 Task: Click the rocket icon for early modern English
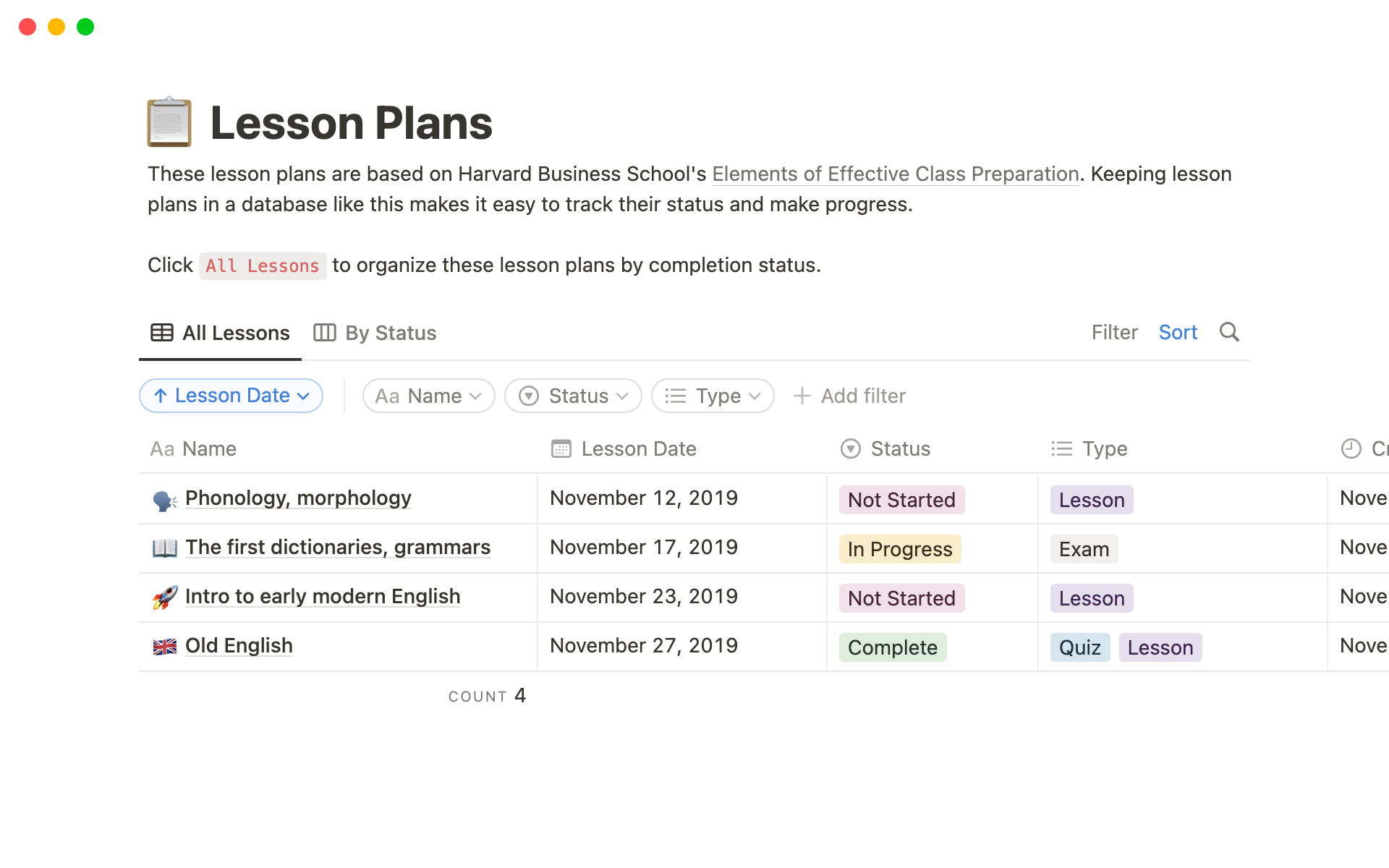coord(164,597)
